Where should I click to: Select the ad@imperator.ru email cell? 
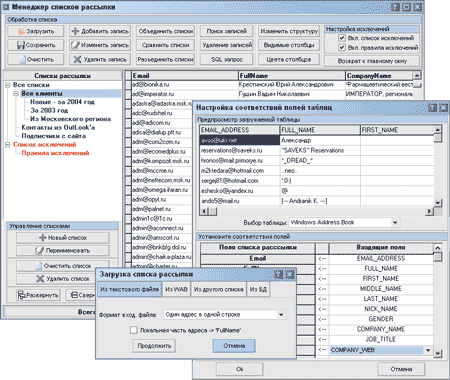[x=185, y=94]
